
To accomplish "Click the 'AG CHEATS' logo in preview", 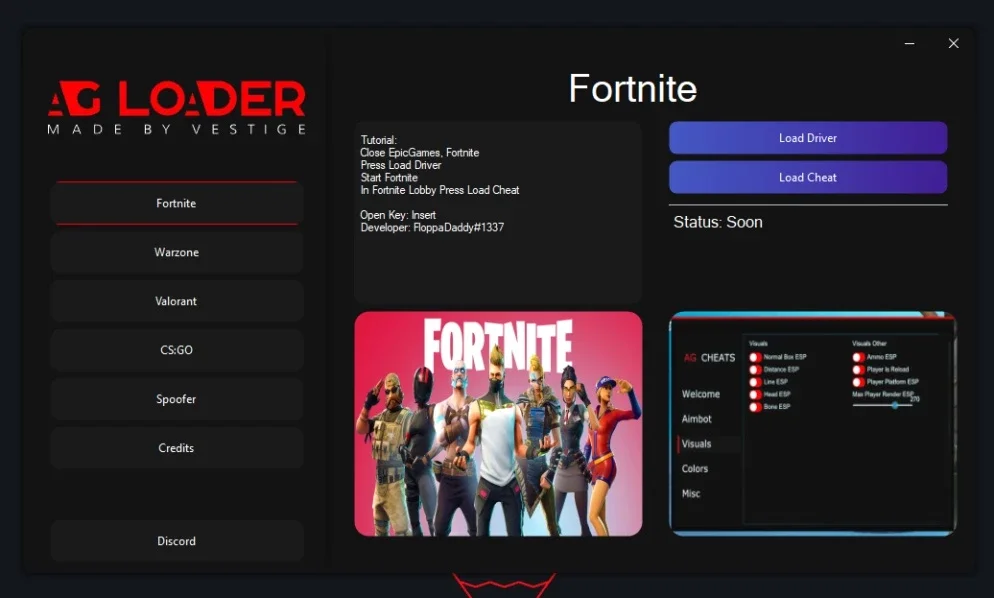I will coord(709,358).
